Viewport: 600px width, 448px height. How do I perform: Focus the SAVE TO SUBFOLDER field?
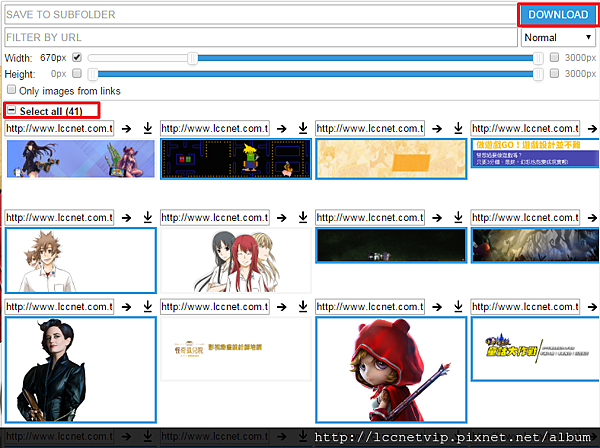[x=261, y=15]
